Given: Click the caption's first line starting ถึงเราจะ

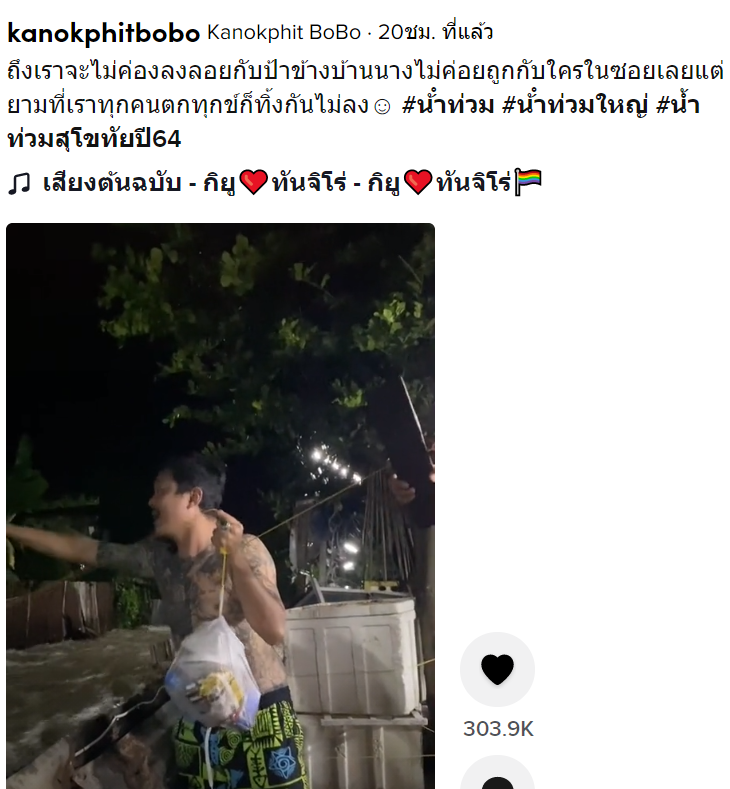Looking at the screenshot, I should (365, 72).
